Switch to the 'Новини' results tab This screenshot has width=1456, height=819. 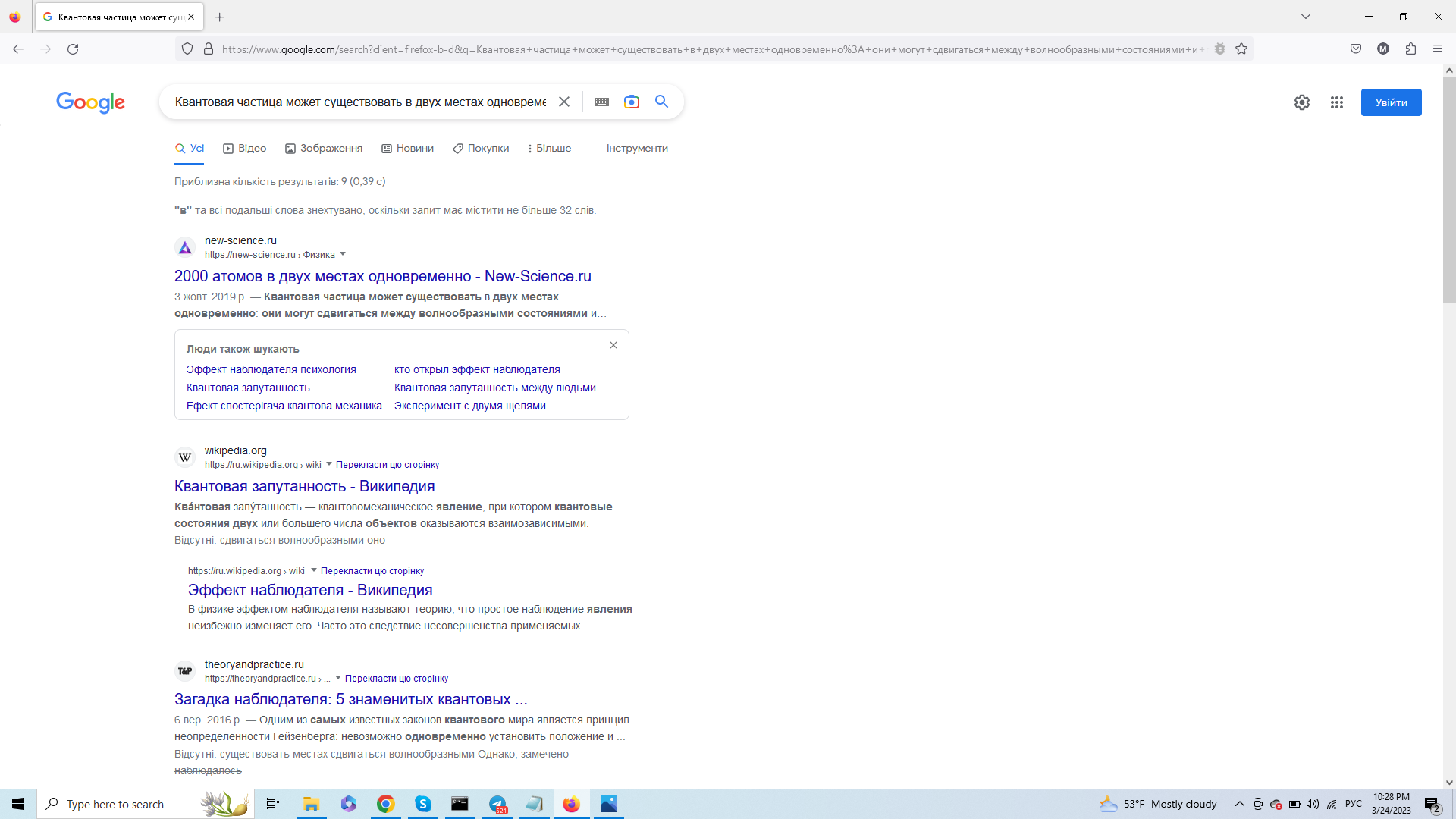pyautogui.click(x=407, y=149)
